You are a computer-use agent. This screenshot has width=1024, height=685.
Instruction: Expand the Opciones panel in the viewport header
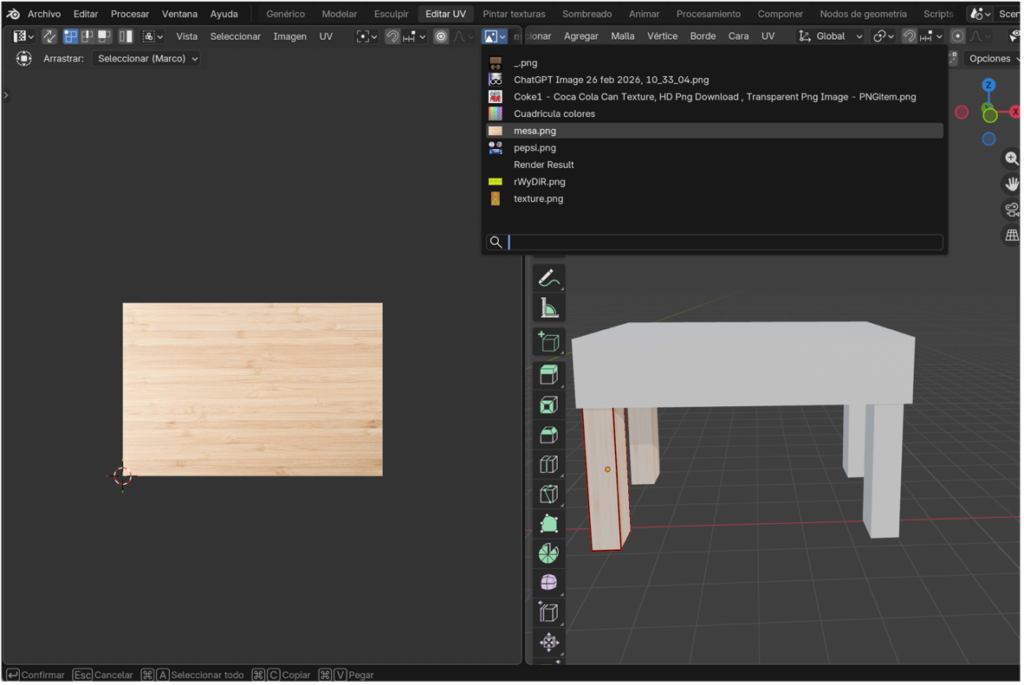pyautogui.click(x=990, y=58)
